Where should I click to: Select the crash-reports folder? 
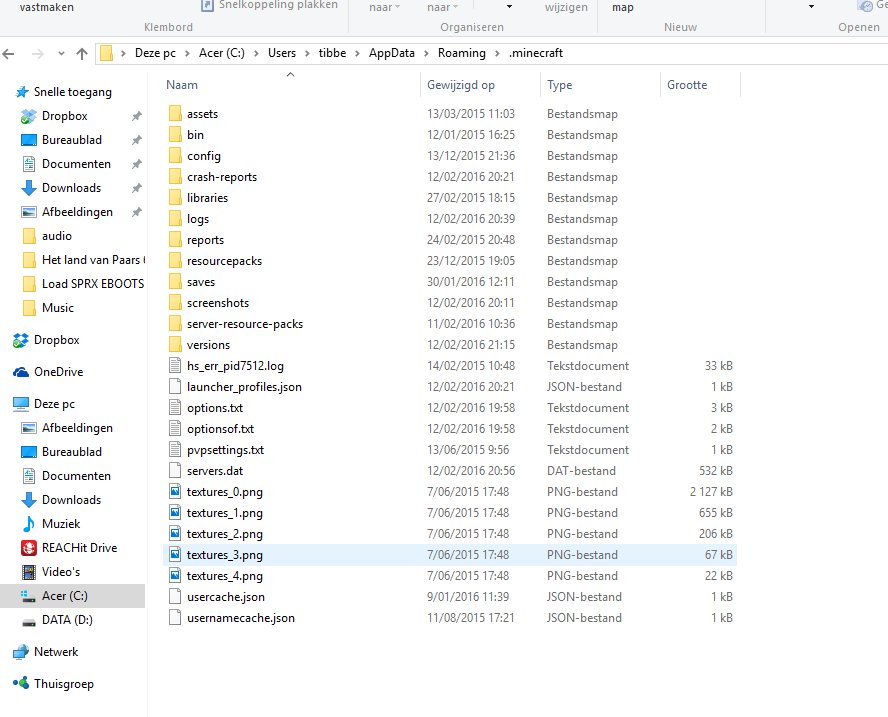(x=222, y=177)
